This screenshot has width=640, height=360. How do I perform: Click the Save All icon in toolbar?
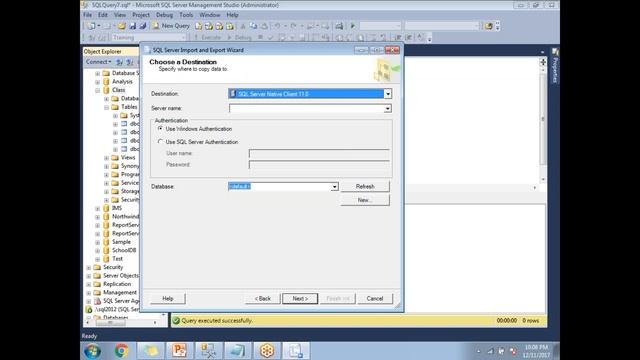(x=142, y=26)
